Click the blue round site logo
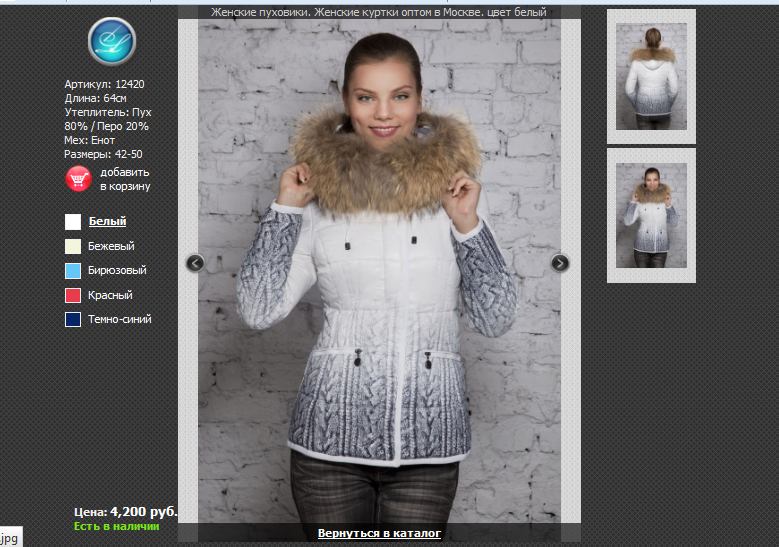The height and width of the screenshot is (547, 779). tap(112, 41)
